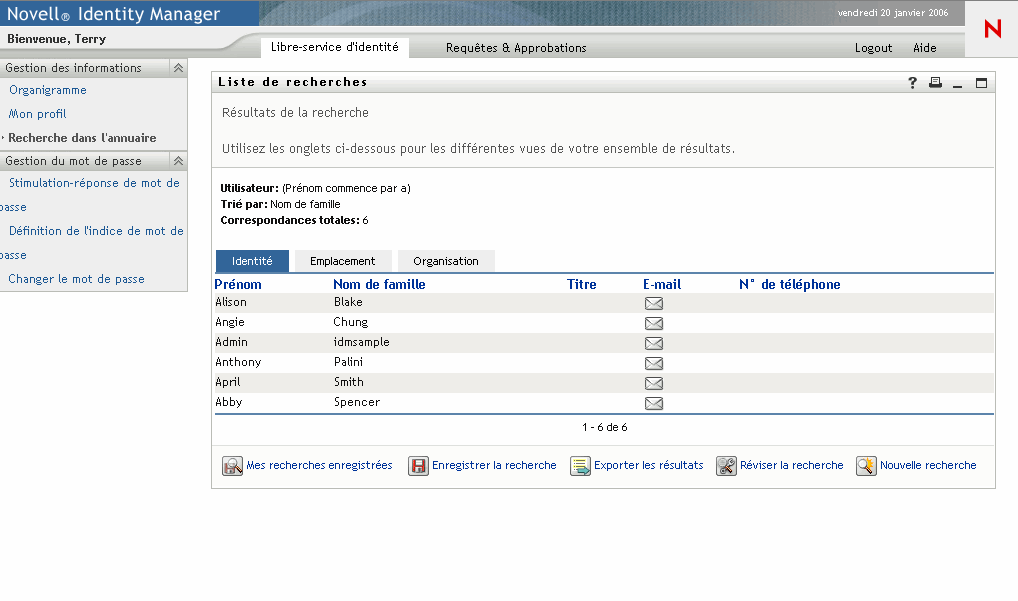Image resolution: width=1018 pixels, height=601 pixels.
Task: Sort by the E-mail column header
Action: (662, 284)
